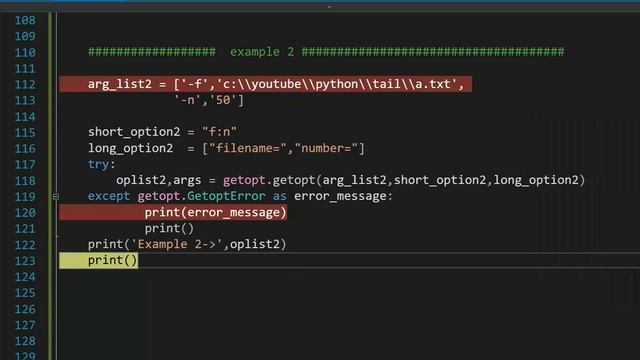The width and height of the screenshot is (640, 360).
Task: Click line number 116 in the gutter
Action: (25, 149)
